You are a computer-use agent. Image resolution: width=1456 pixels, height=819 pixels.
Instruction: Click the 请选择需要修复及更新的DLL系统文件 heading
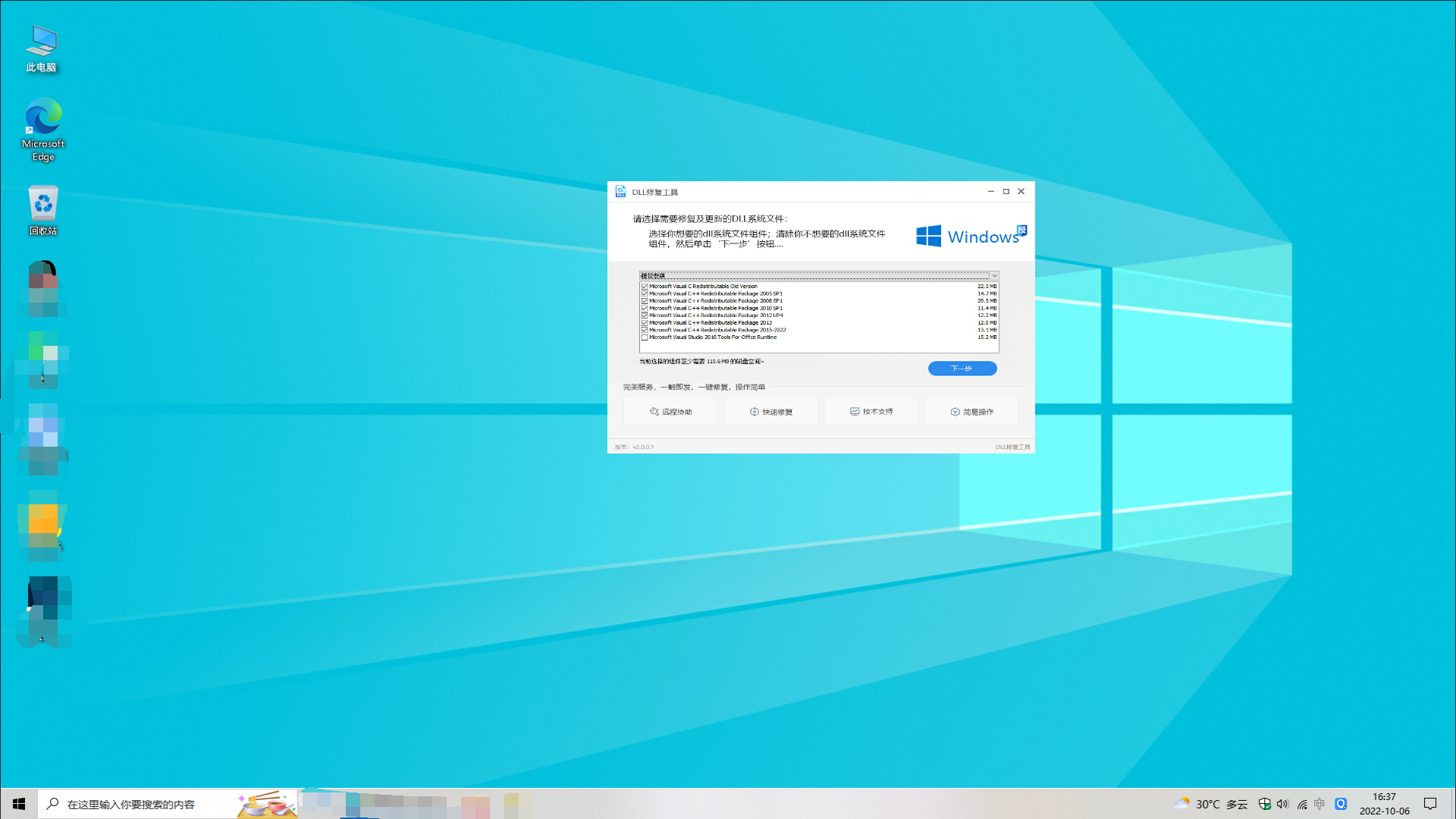(710, 218)
